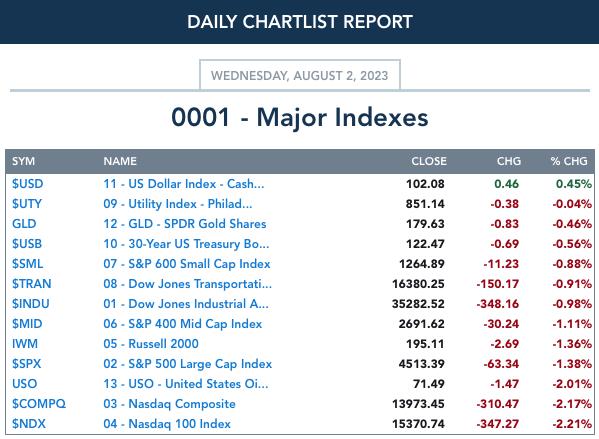Select S&P 500 Large Cap Index link
Viewport: 599px width, 439px height.
point(188,364)
